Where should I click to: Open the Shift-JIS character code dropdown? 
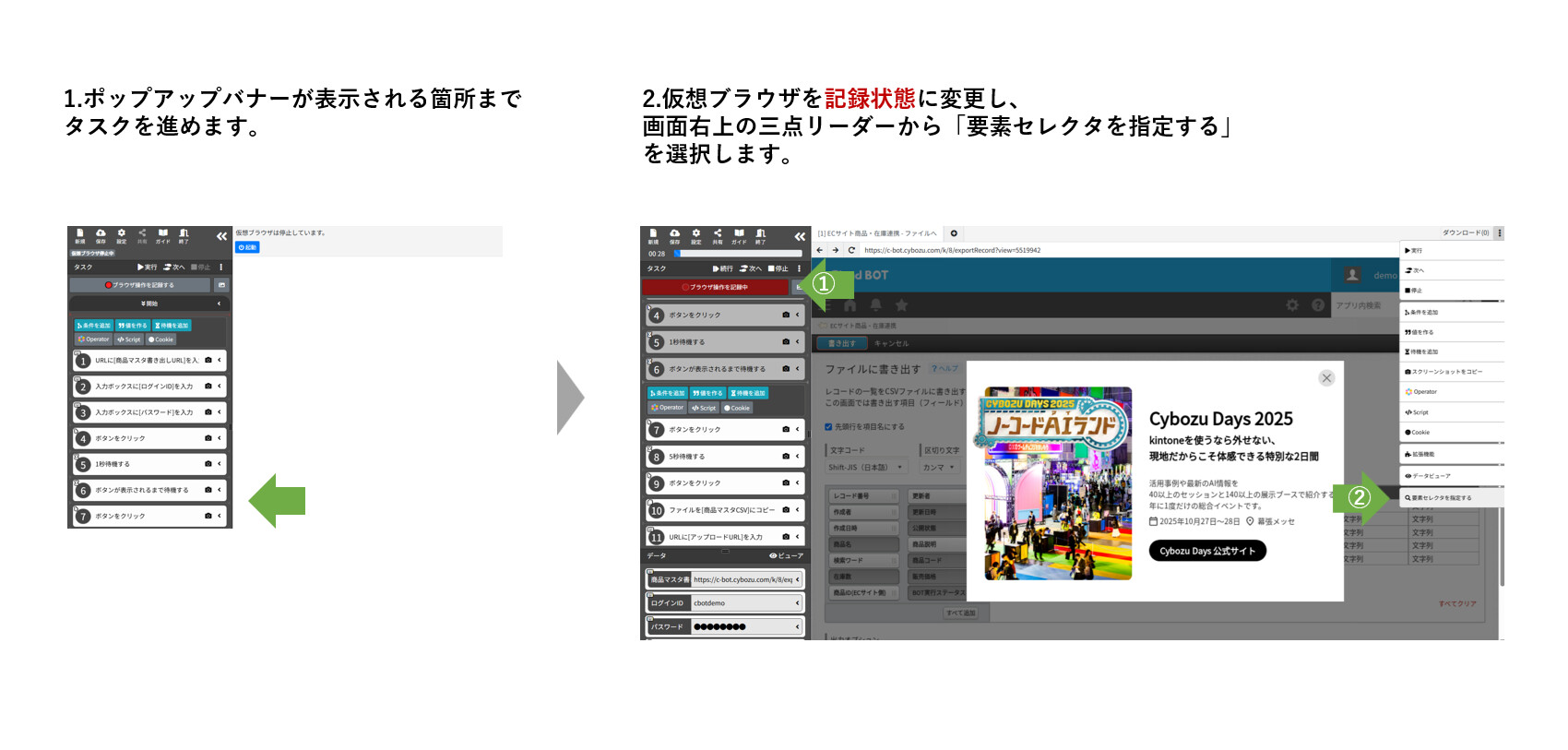(866, 468)
